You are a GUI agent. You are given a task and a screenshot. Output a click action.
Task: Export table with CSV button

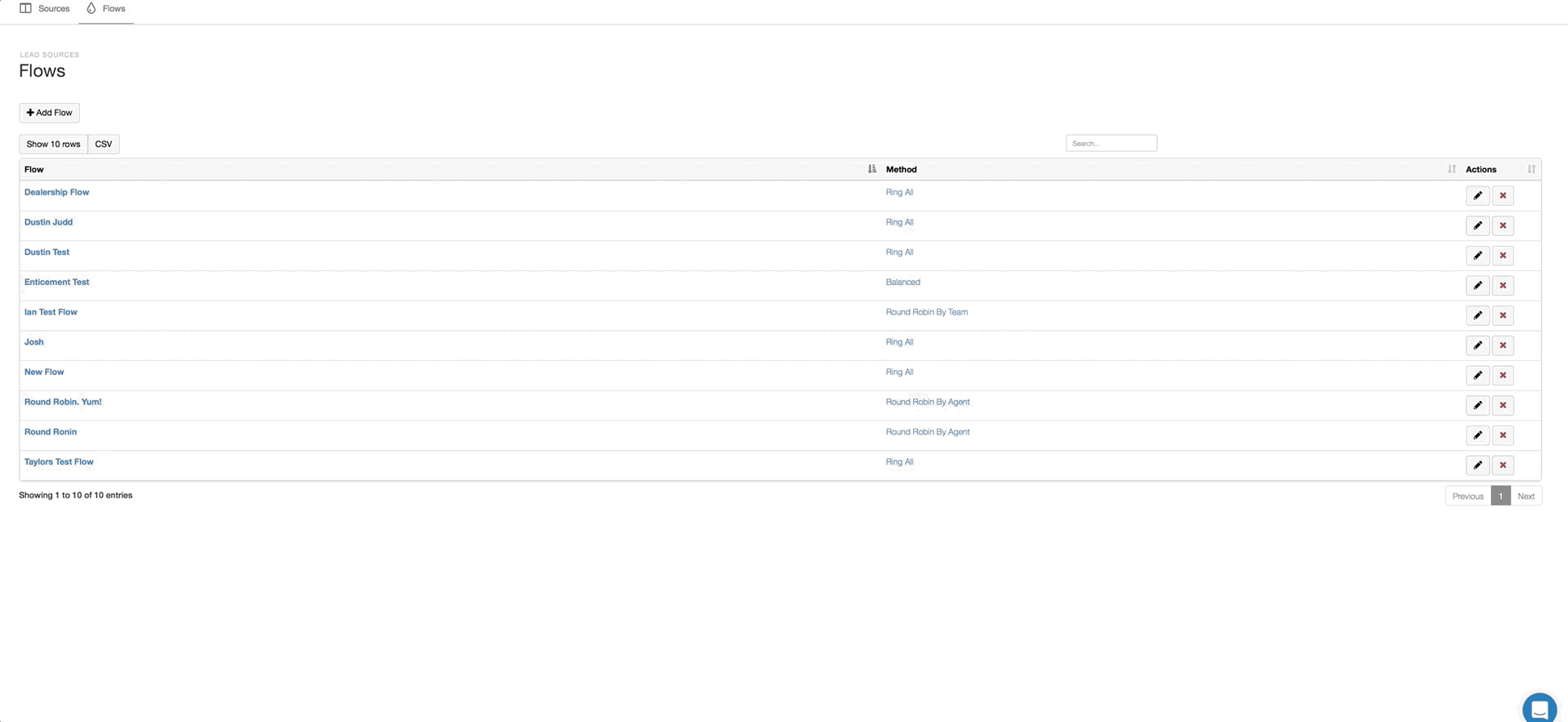click(104, 144)
